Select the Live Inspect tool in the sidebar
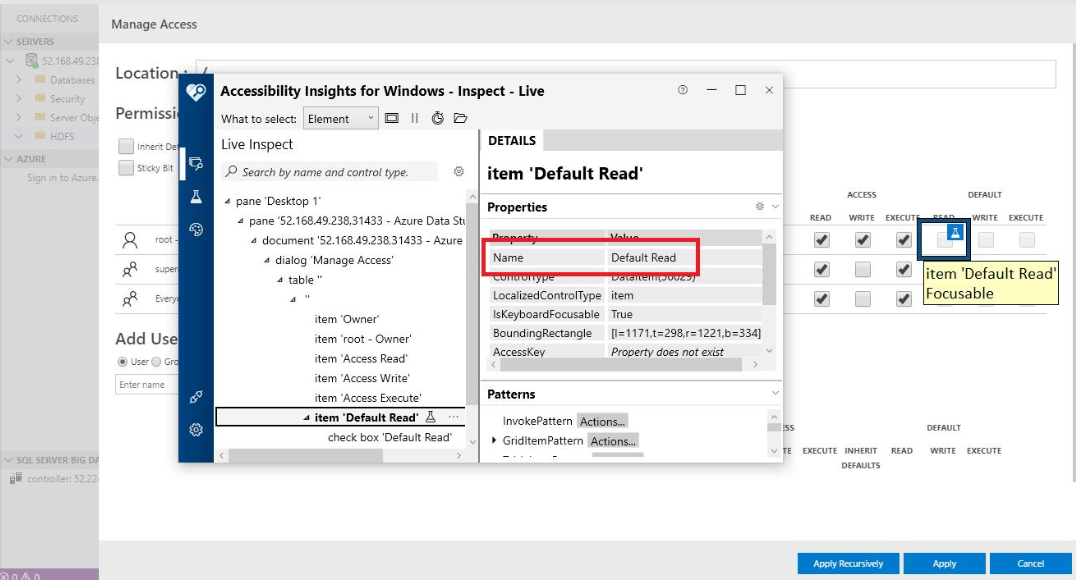Image resolution: width=1076 pixels, height=580 pixels. coord(196,162)
